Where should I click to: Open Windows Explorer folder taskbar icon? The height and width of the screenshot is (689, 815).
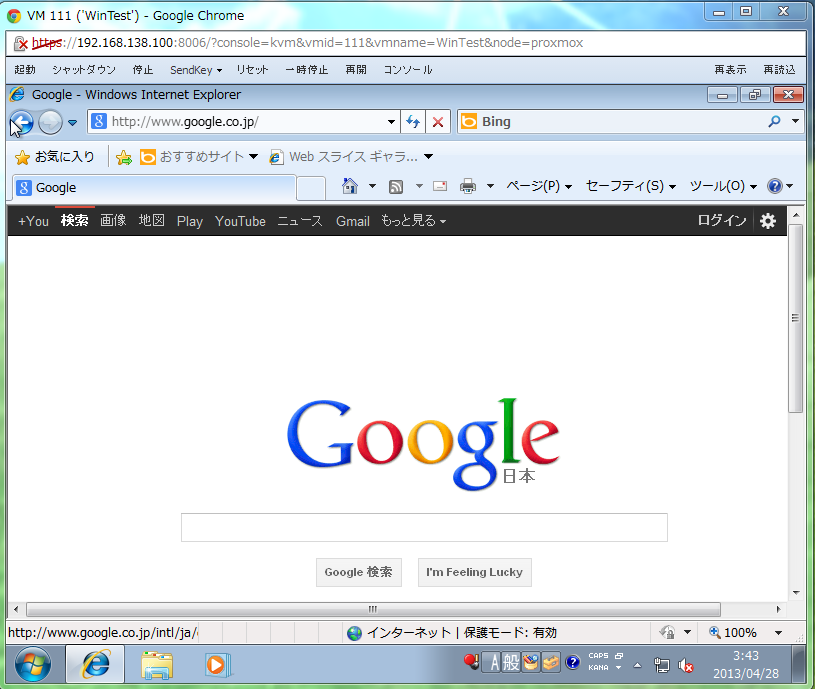(157, 665)
